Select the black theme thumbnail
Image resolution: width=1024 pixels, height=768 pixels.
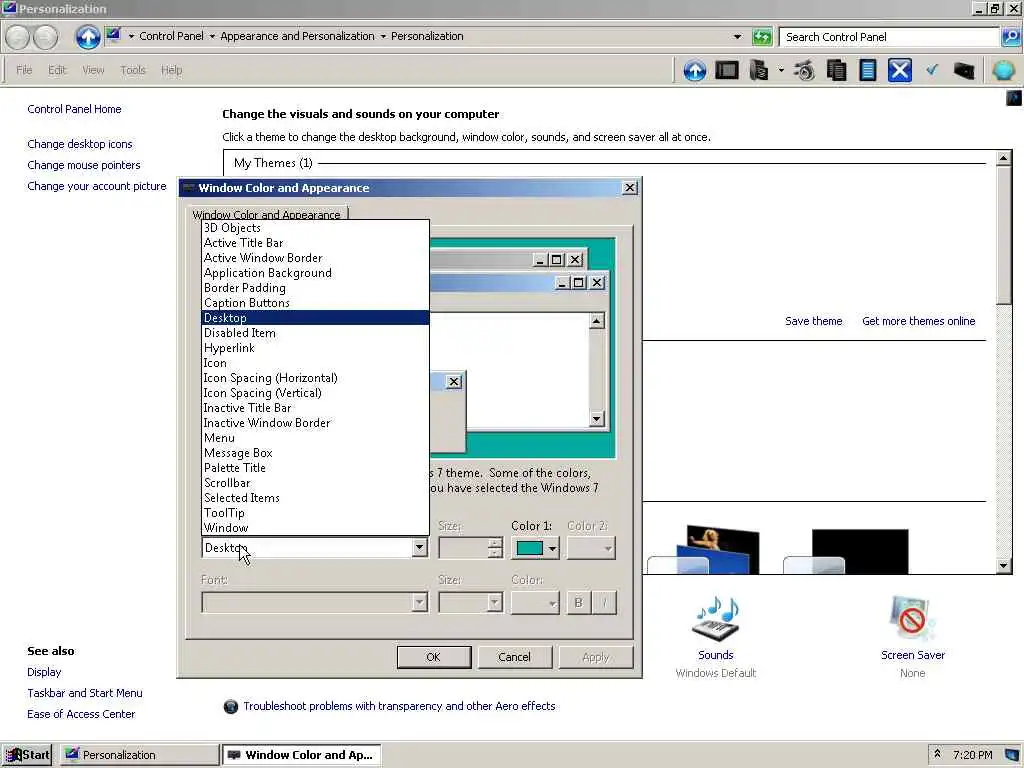pyautogui.click(x=859, y=552)
